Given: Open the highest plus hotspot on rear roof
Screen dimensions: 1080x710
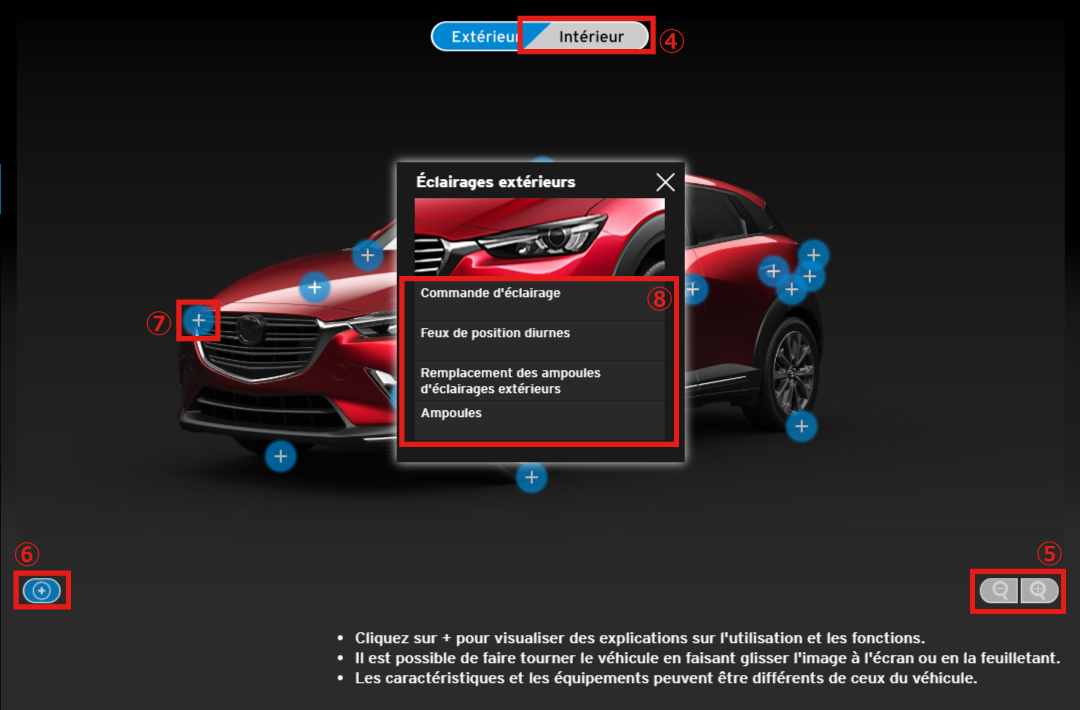Looking at the screenshot, I should [814, 254].
